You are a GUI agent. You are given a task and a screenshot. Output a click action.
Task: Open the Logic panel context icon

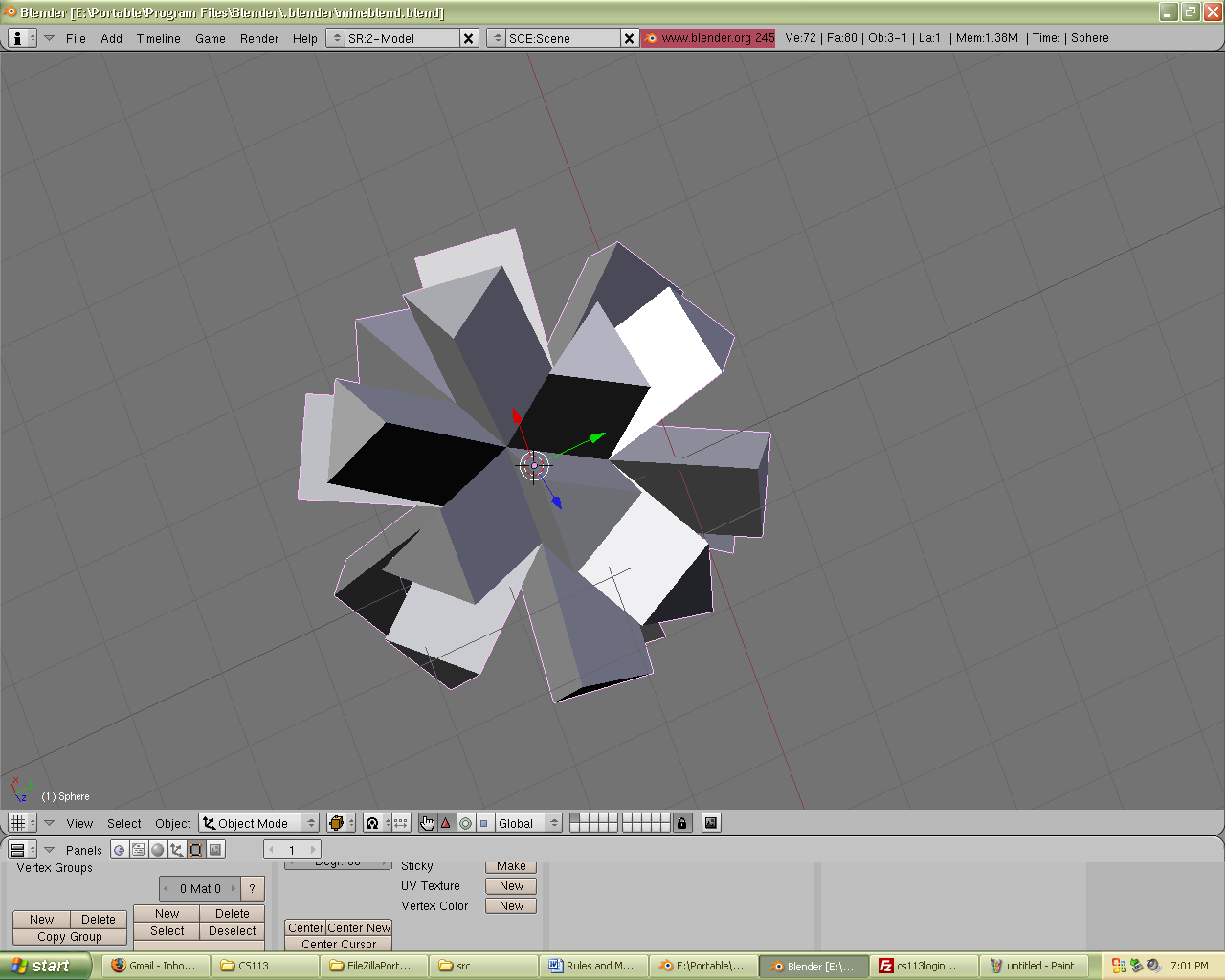[x=120, y=850]
